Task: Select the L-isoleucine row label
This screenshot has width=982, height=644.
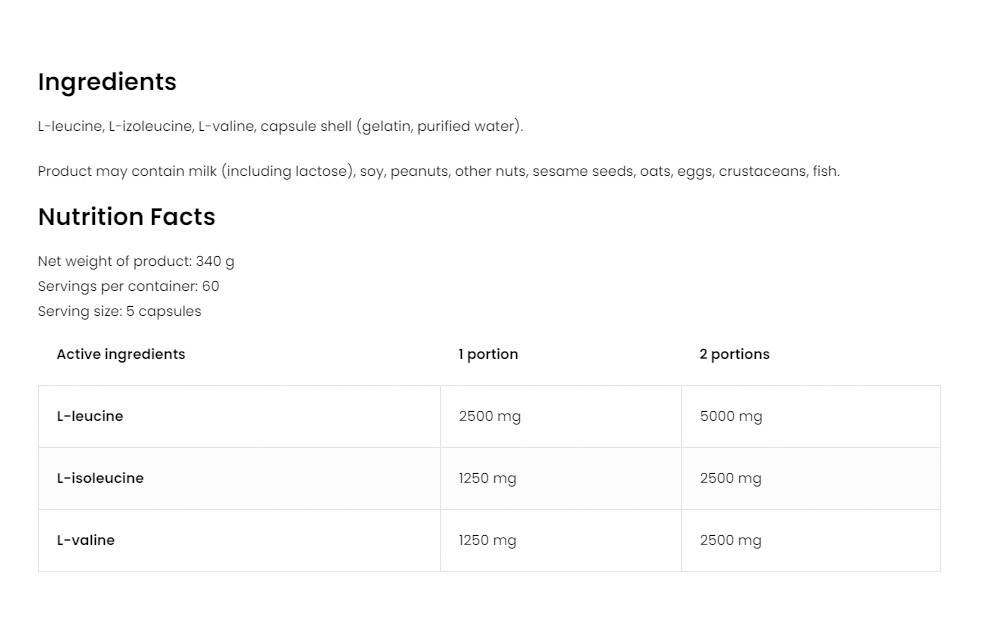Action: [x=100, y=478]
